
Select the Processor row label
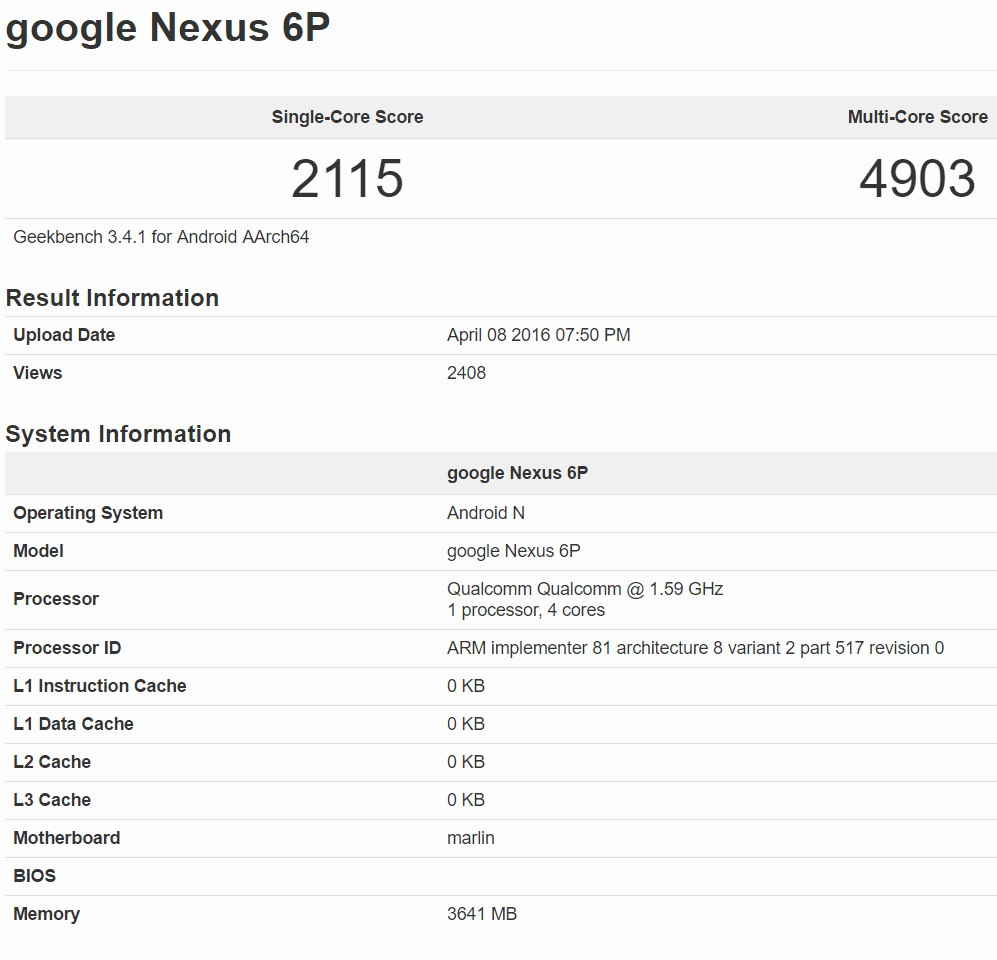(x=56, y=599)
